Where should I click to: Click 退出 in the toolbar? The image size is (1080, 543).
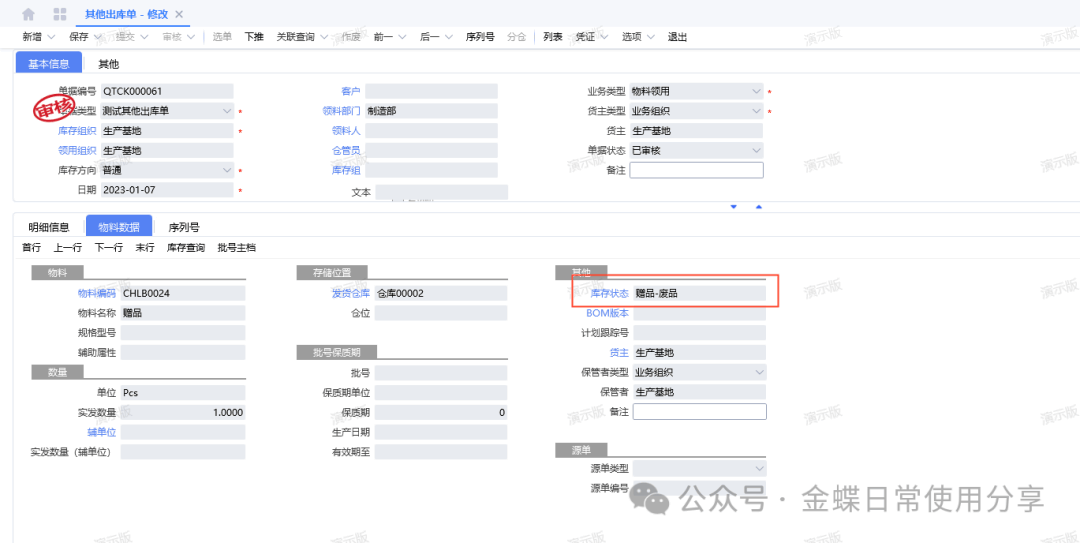677,37
